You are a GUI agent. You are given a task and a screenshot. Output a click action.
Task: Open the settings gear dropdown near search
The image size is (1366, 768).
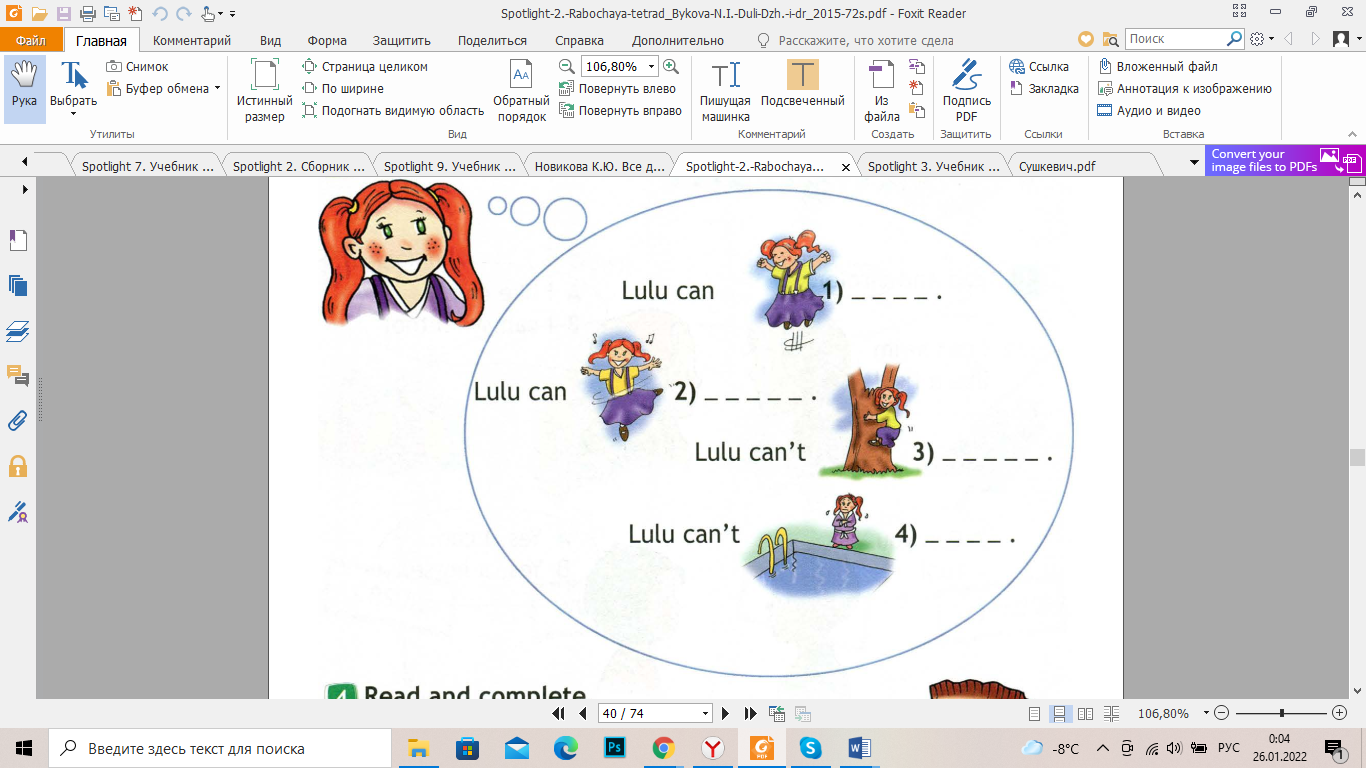[1263, 39]
